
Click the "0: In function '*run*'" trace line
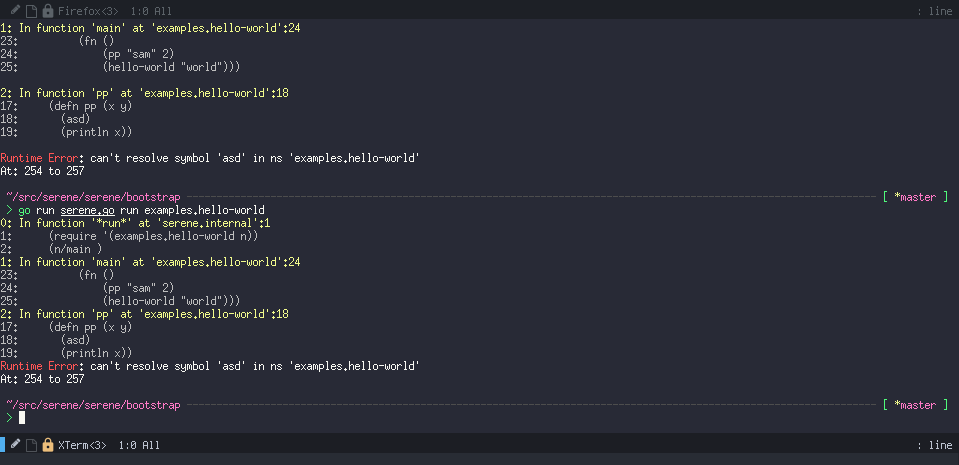click(x=135, y=223)
